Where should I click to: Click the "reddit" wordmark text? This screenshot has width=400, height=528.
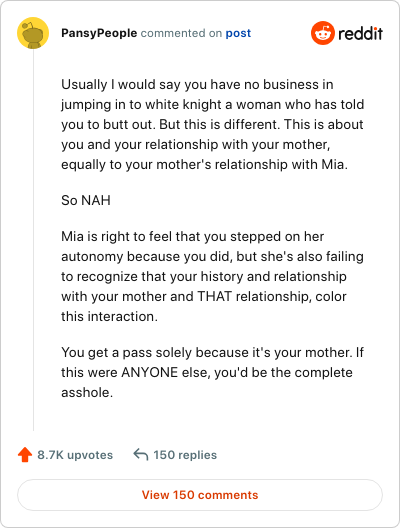(360, 33)
